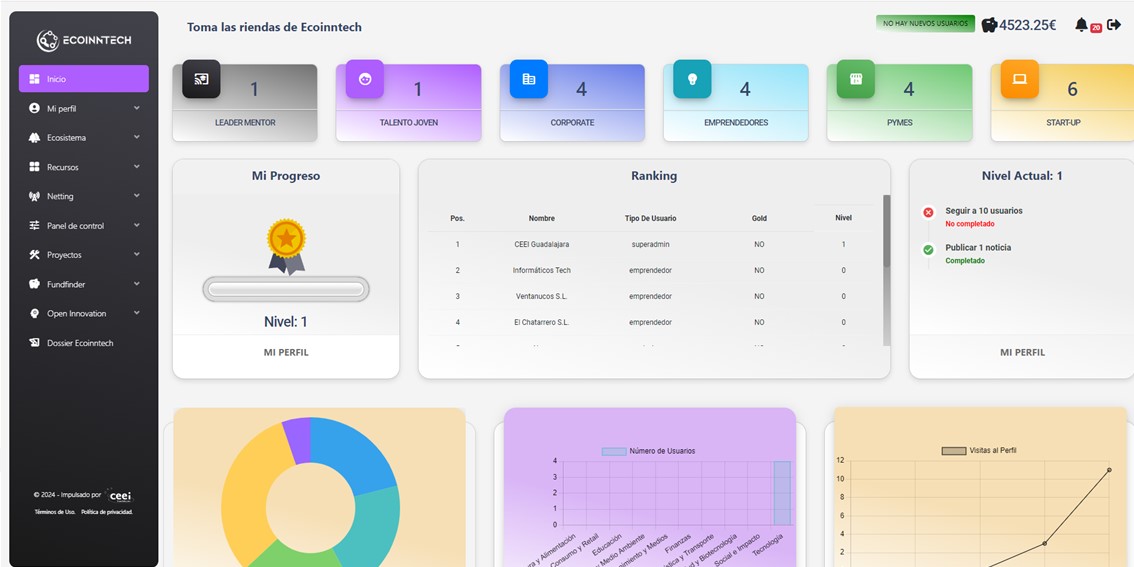Click the Proyectos tools icon
Image resolution: width=1134 pixels, height=567 pixels.
[x=34, y=255]
